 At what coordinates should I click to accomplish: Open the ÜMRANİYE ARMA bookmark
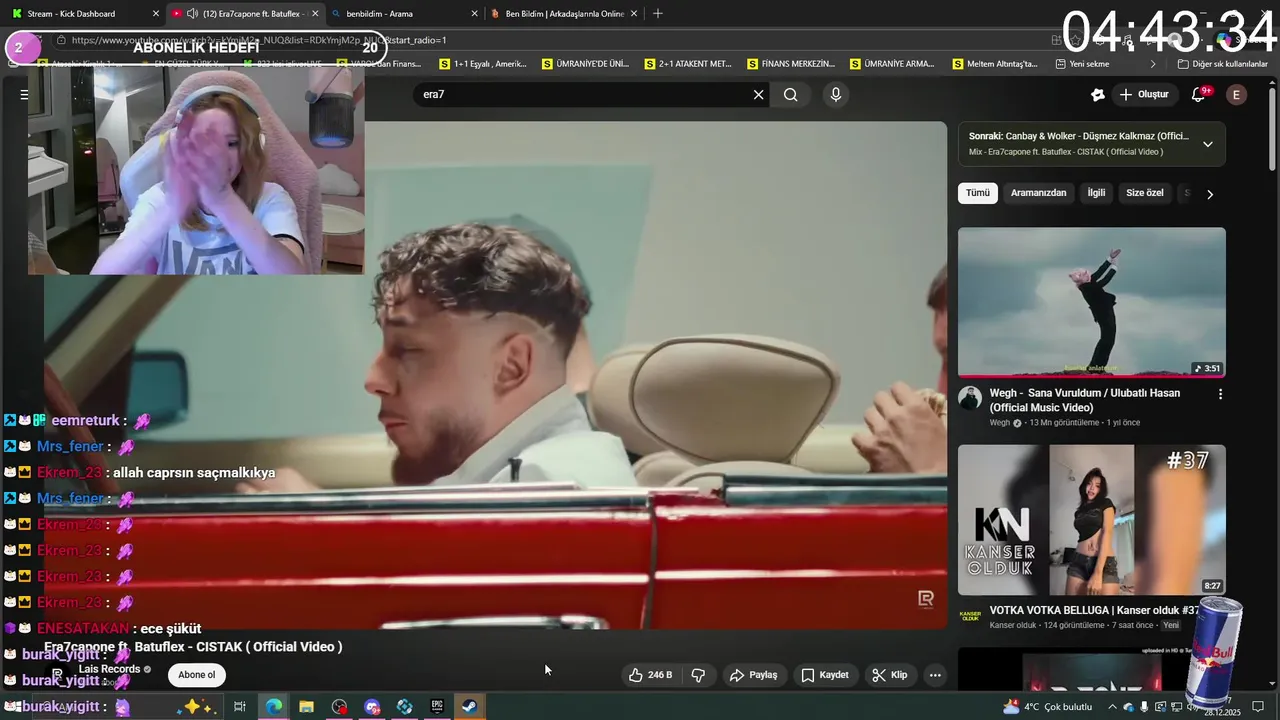pyautogui.click(x=892, y=64)
